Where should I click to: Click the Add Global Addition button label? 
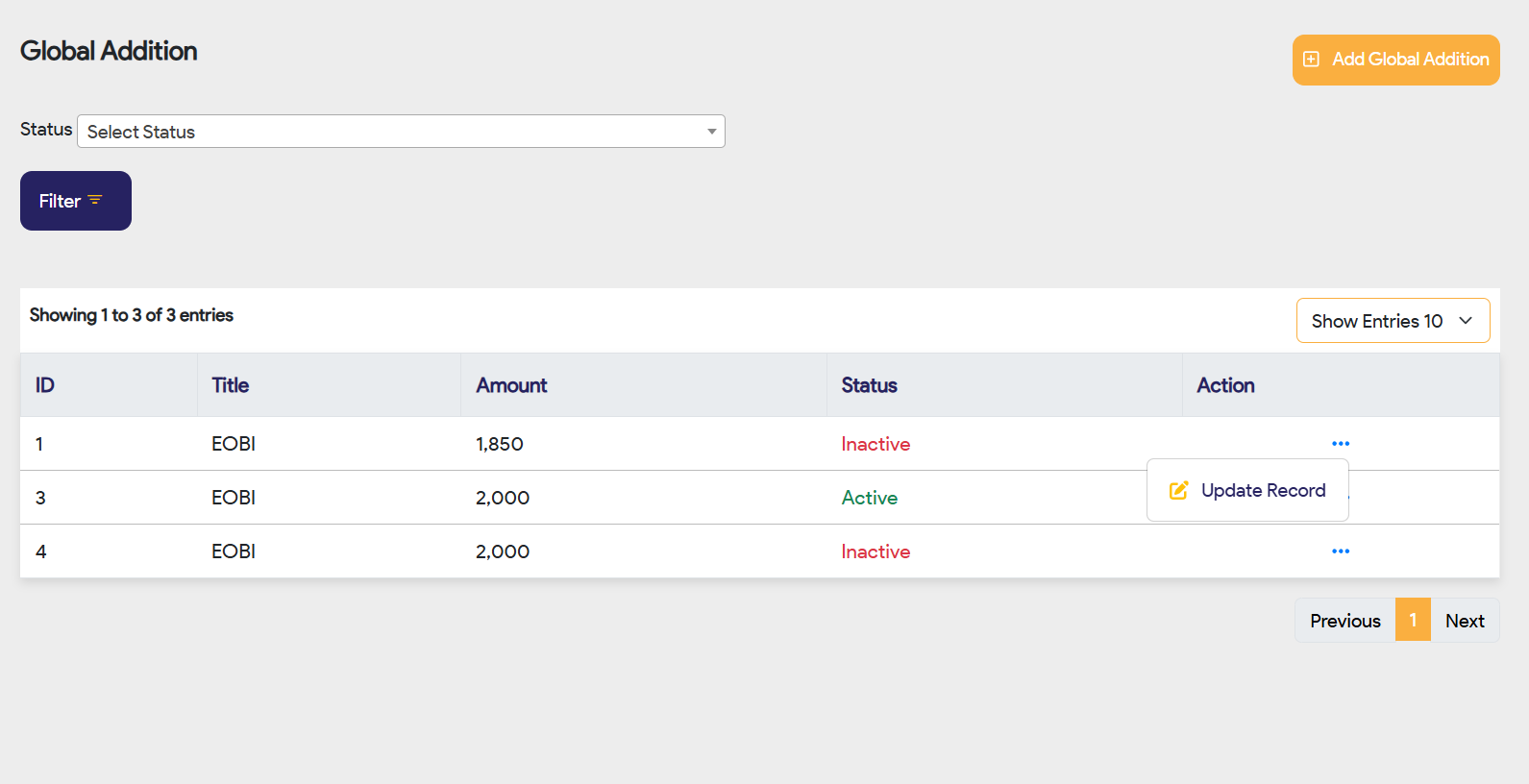pos(1410,60)
